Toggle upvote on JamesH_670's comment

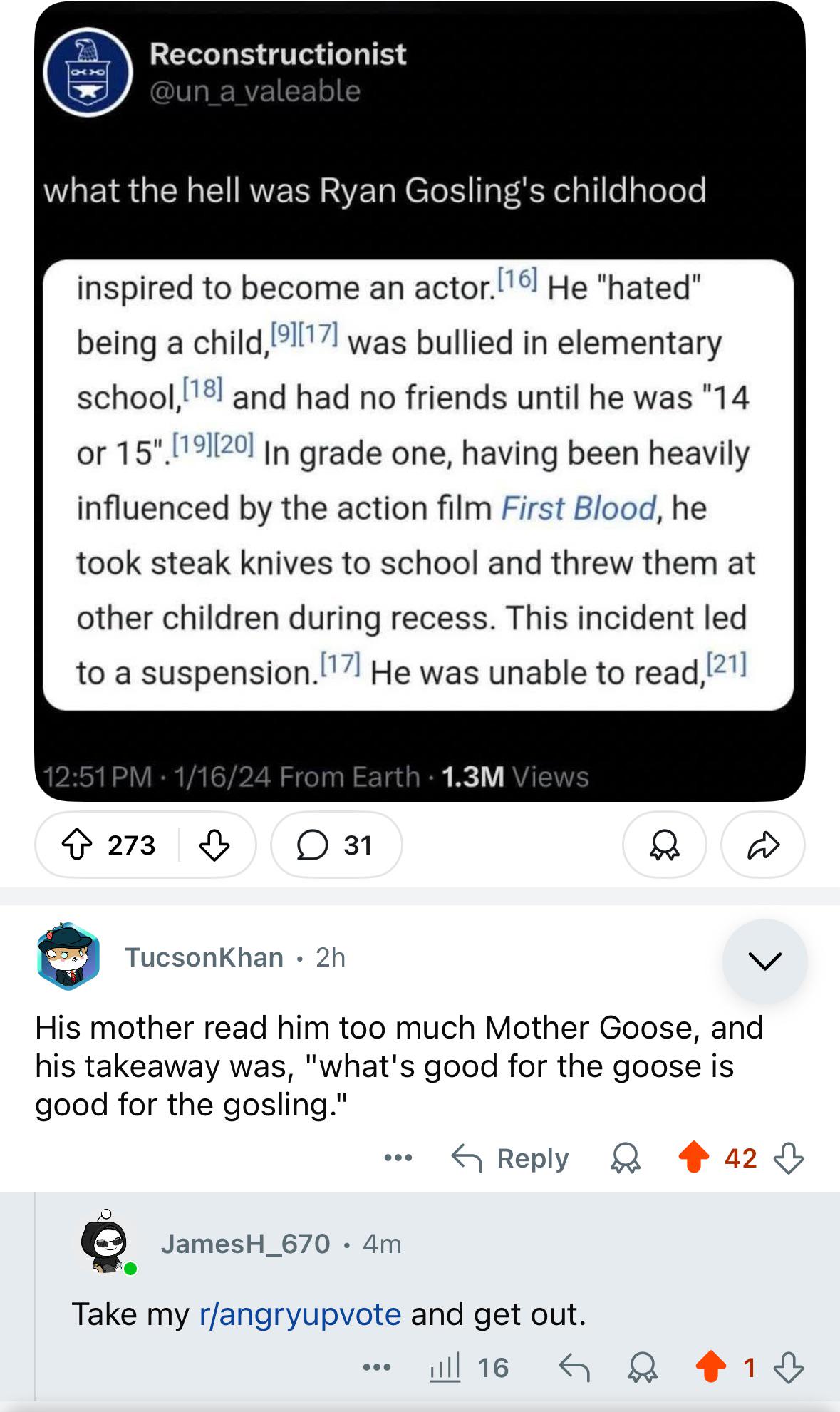(x=710, y=1367)
